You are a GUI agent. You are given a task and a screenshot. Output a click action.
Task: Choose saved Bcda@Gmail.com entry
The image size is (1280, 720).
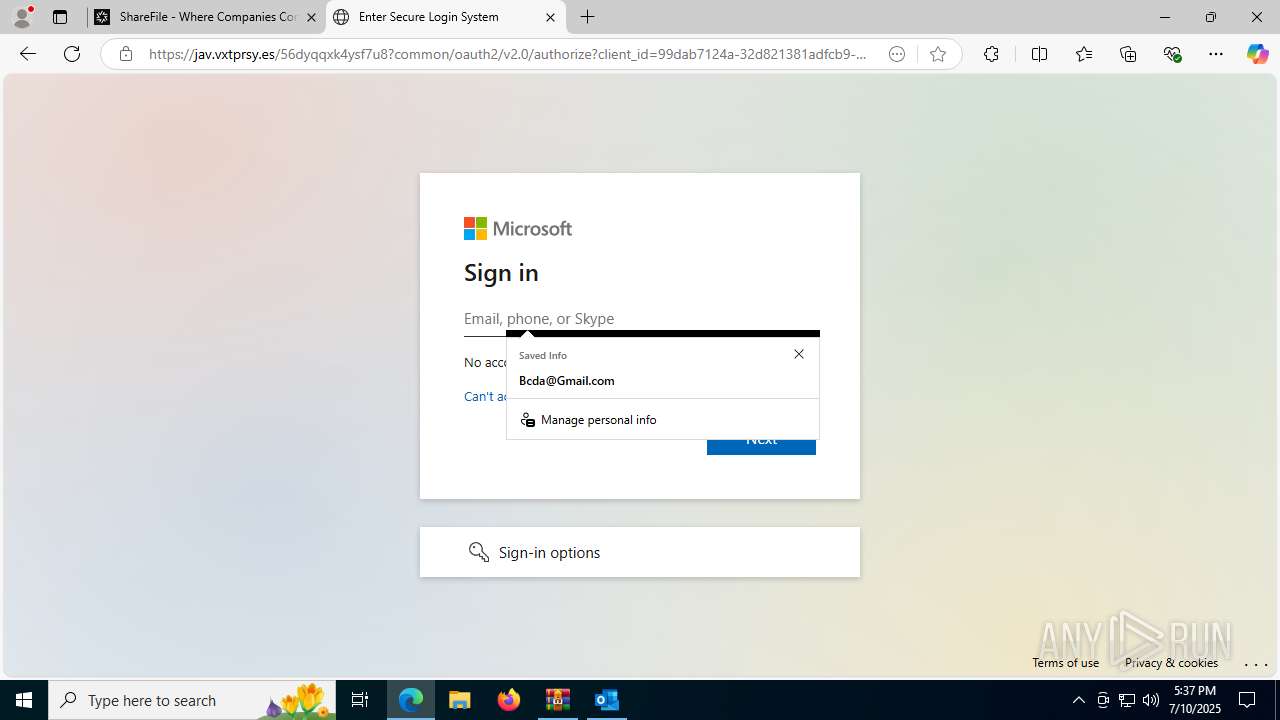(x=663, y=381)
